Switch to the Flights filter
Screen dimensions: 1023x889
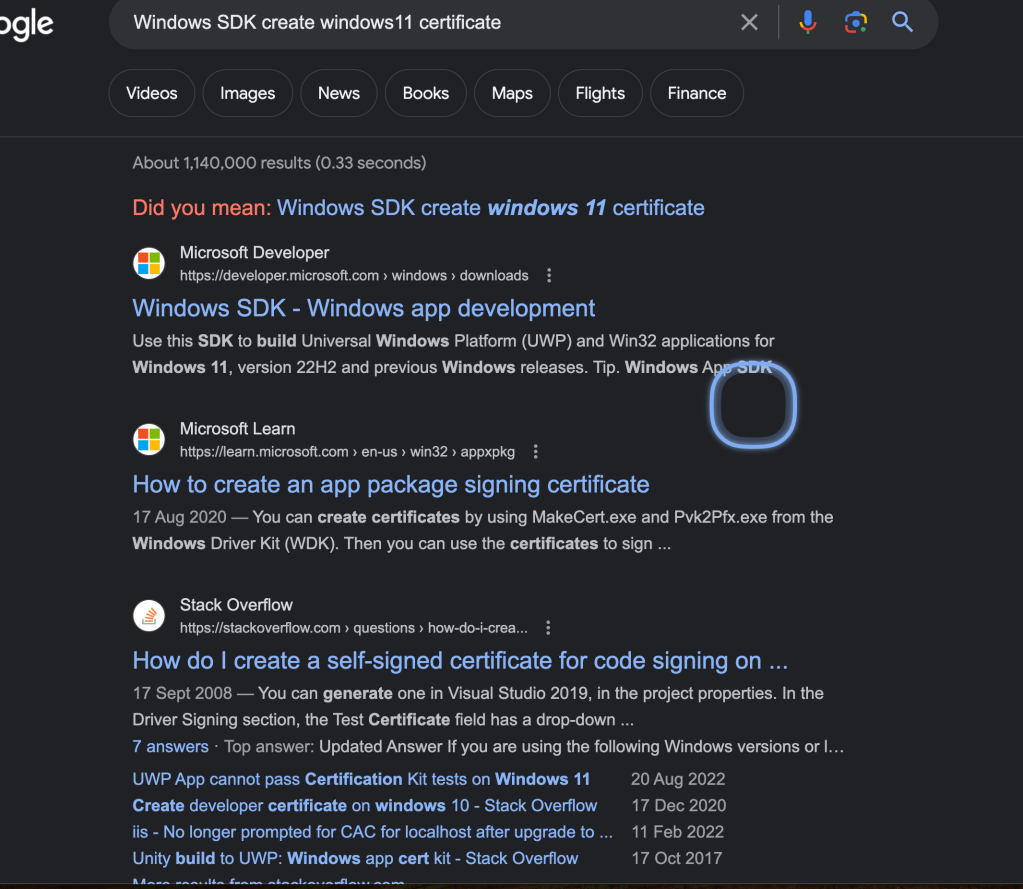click(x=600, y=93)
